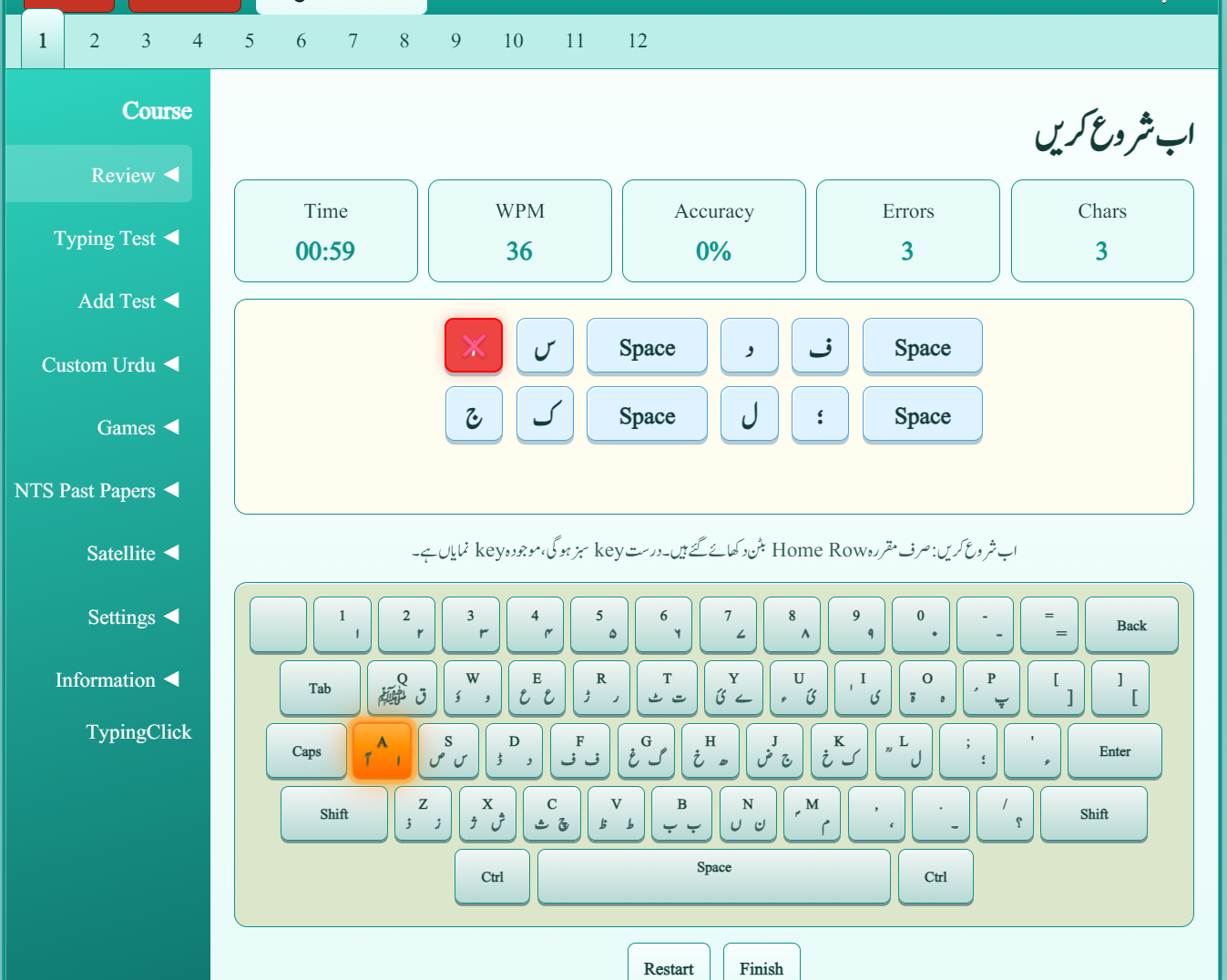Switch to lesson tab 5

(250, 41)
